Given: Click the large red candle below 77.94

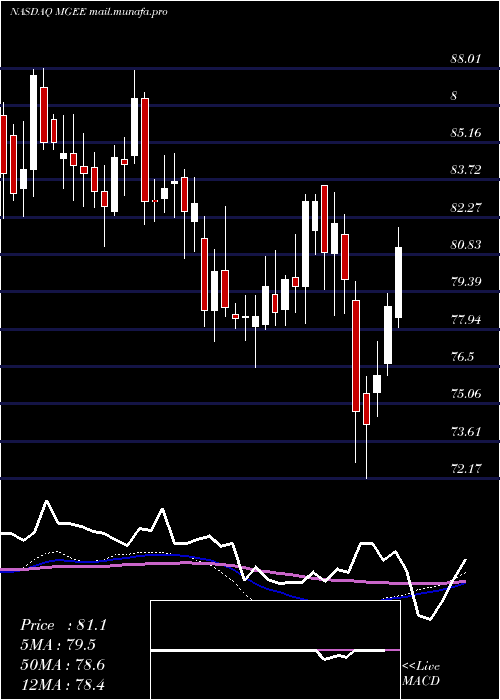Looking at the screenshot, I should (356, 356).
